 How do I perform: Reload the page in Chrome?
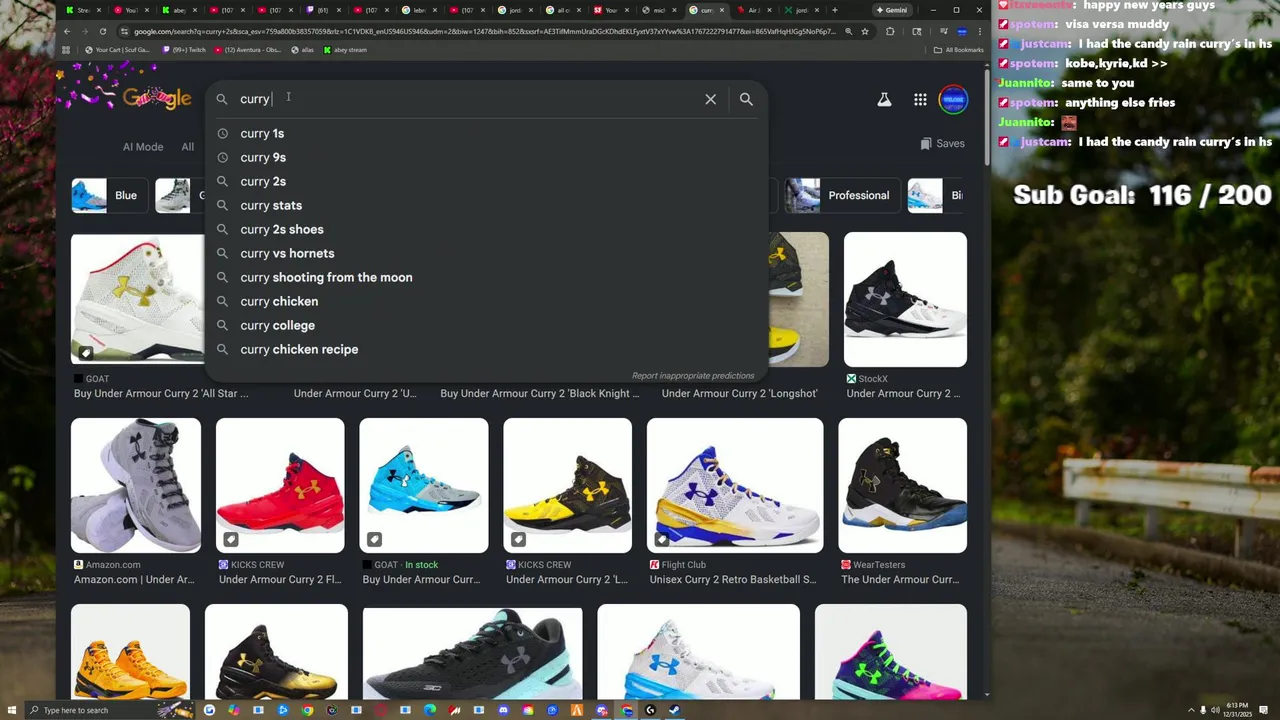coord(102,31)
